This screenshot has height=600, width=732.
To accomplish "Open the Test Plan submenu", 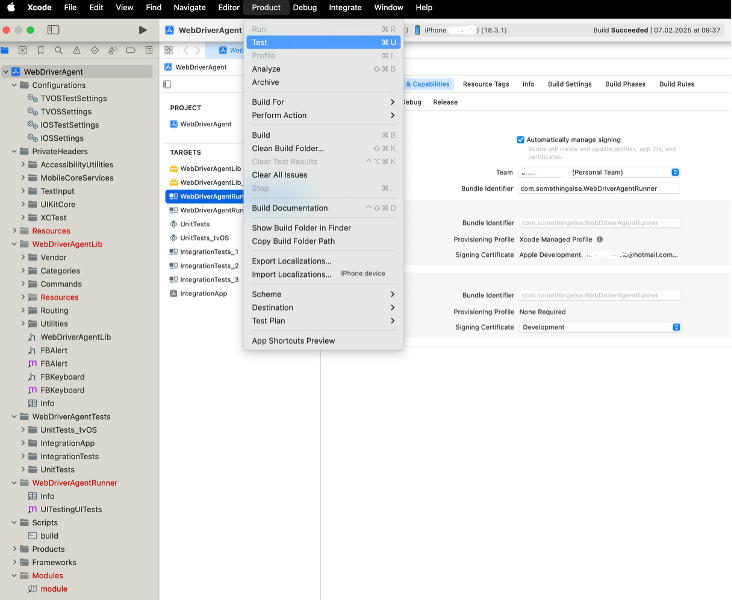I will (x=323, y=321).
